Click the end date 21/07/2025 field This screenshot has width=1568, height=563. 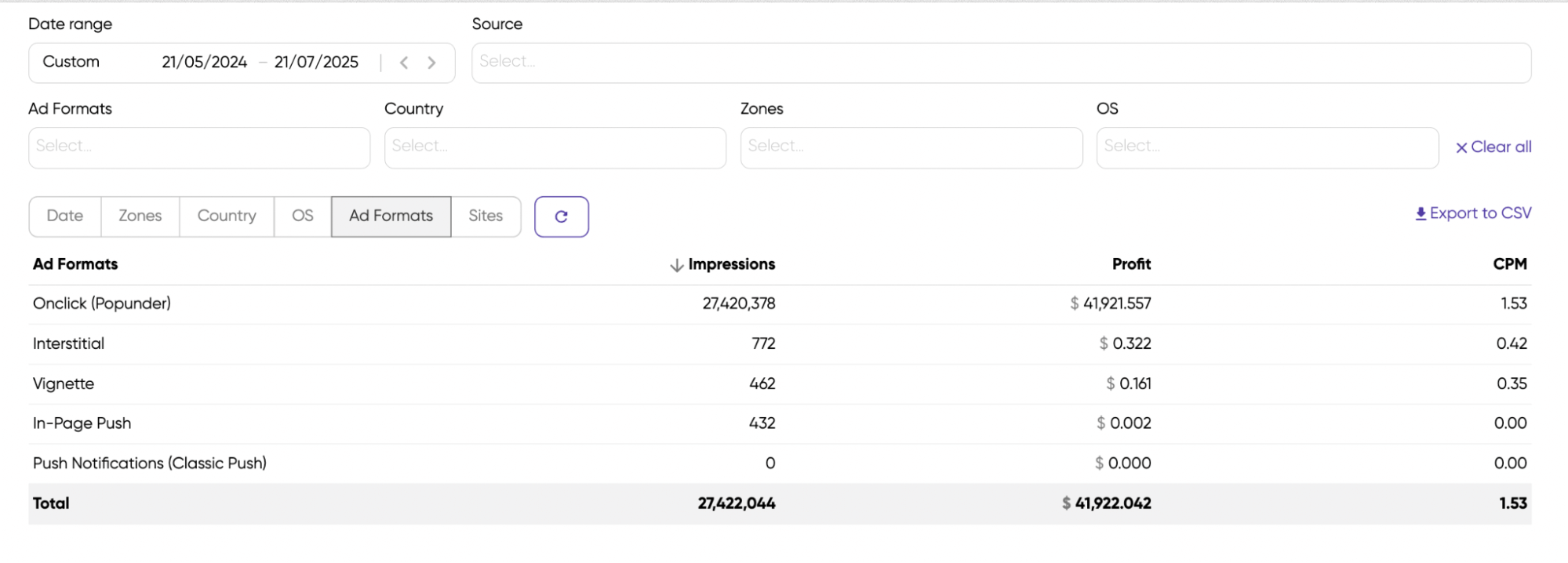[316, 63]
